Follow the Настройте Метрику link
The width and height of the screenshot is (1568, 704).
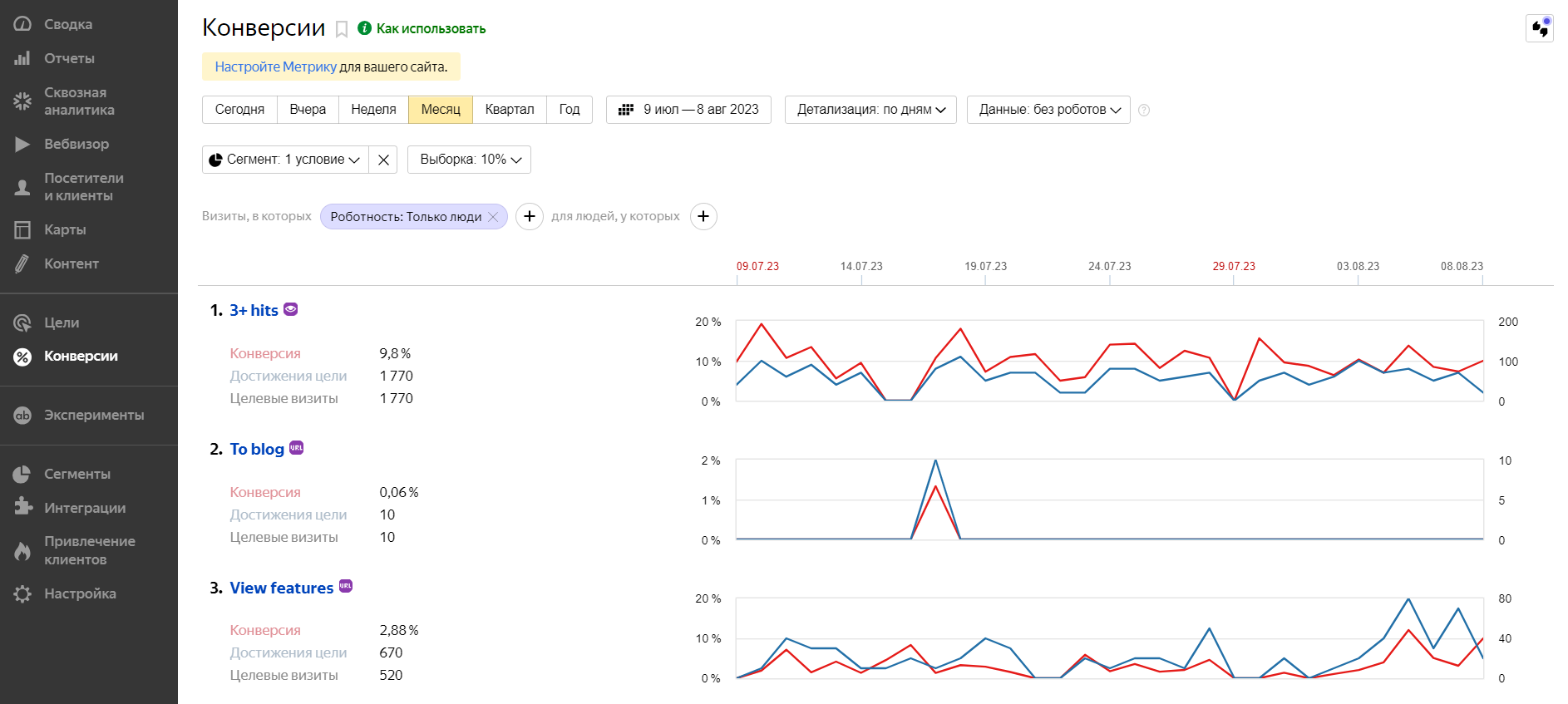click(x=275, y=66)
